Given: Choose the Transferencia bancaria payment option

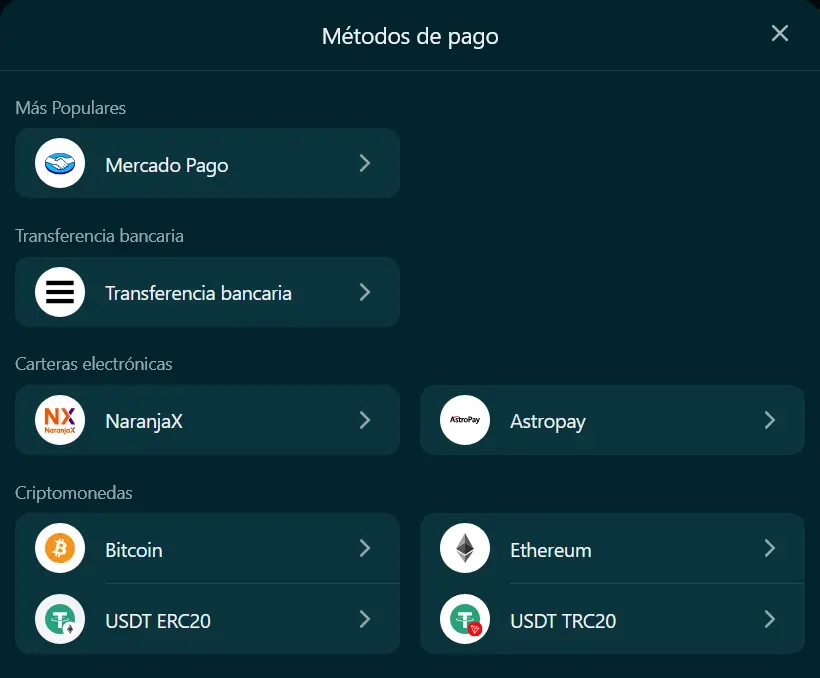Looking at the screenshot, I should click(x=208, y=292).
